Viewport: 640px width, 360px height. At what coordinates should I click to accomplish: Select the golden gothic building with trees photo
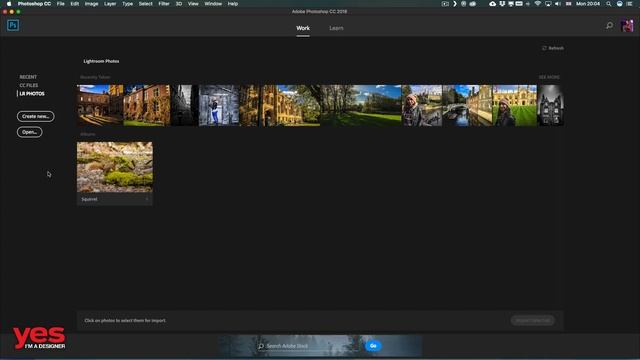pos(280,105)
